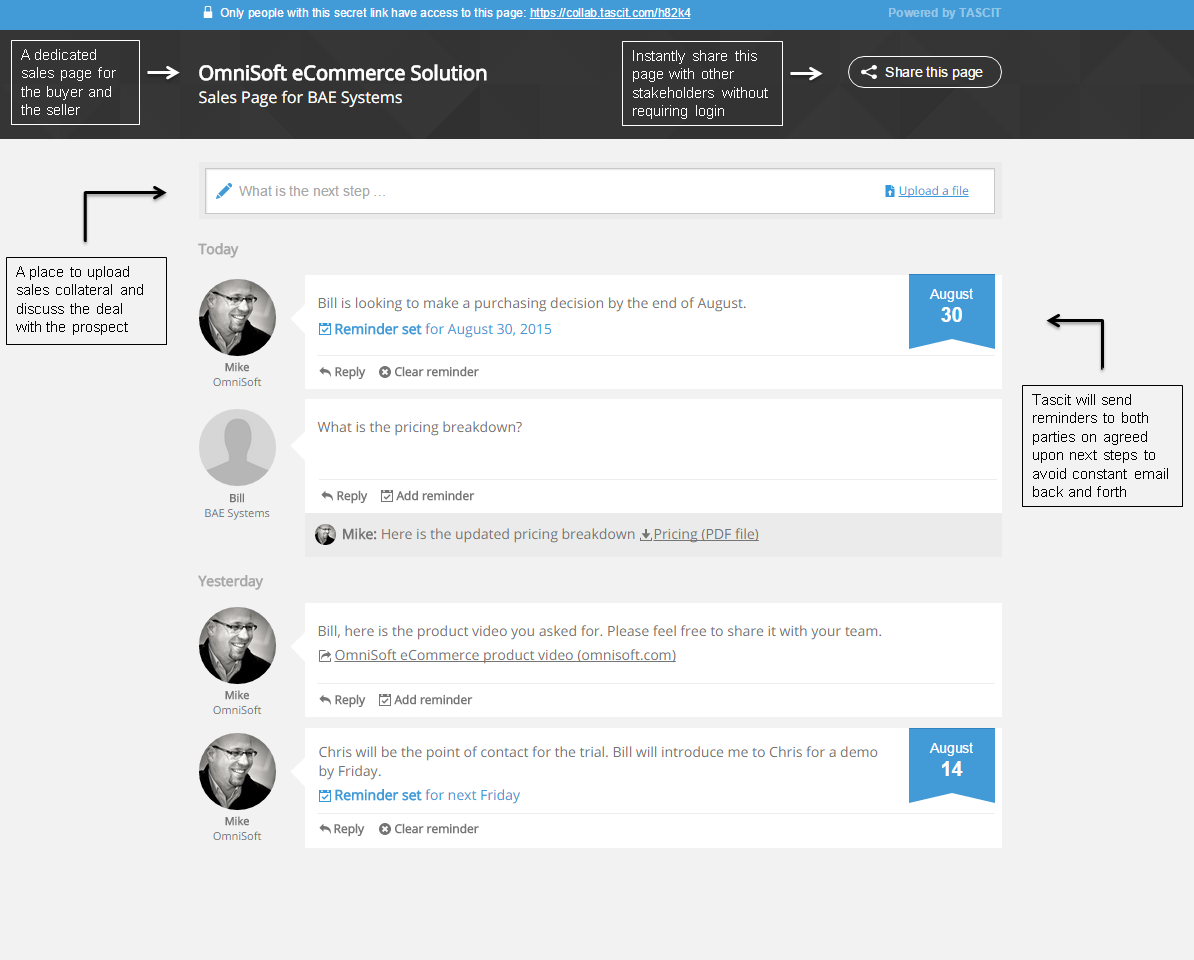Click reply arrow icon on pricing breakdown post
This screenshot has width=1194, height=960.
[x=327, y=496]
